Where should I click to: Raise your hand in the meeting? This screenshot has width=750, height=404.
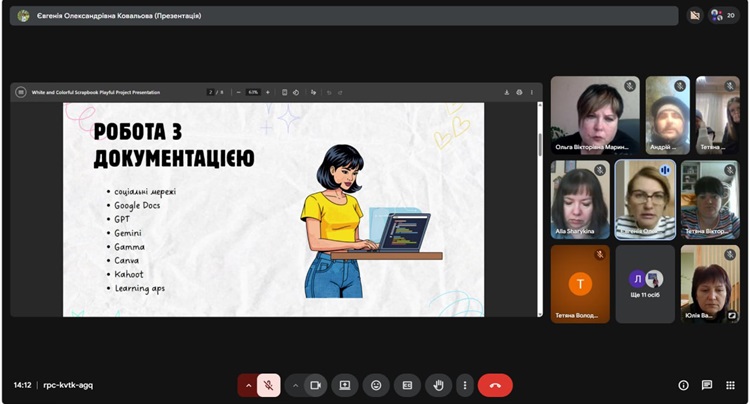click(x=437, y=385)
